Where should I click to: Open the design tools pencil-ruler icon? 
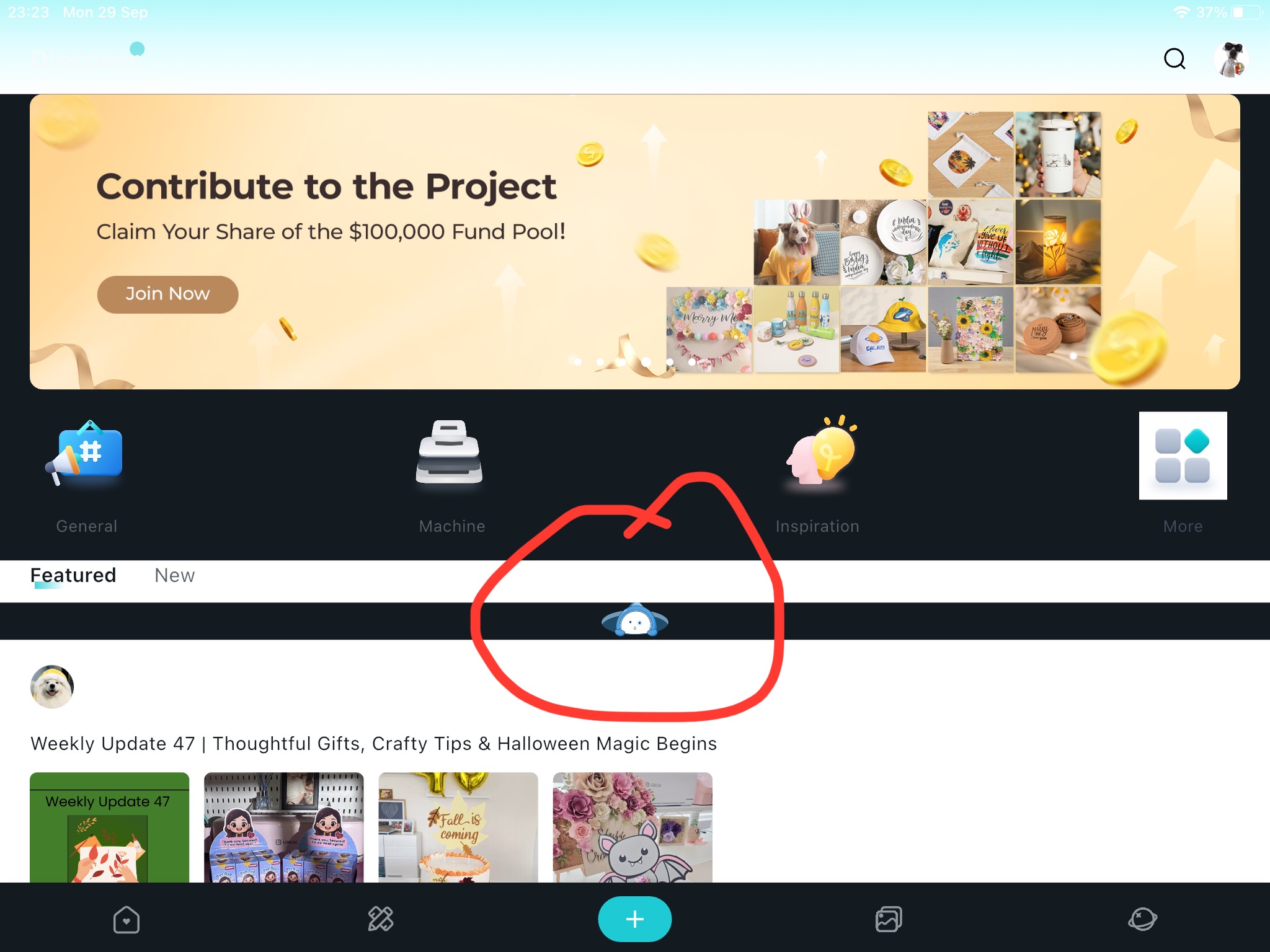pyautogui.click(x=381, y=919)
